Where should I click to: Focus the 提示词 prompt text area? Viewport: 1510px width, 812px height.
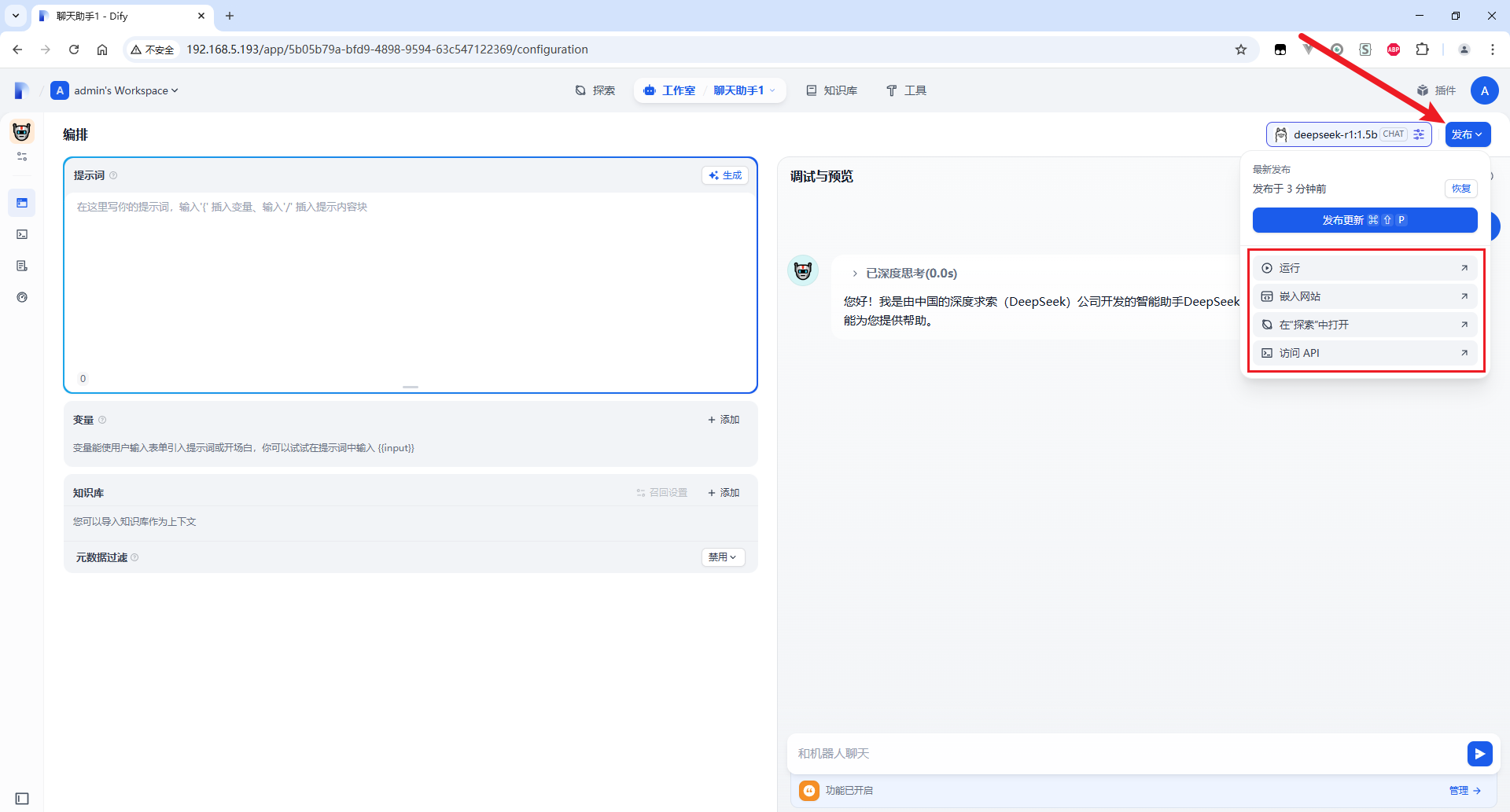point(411,283)
